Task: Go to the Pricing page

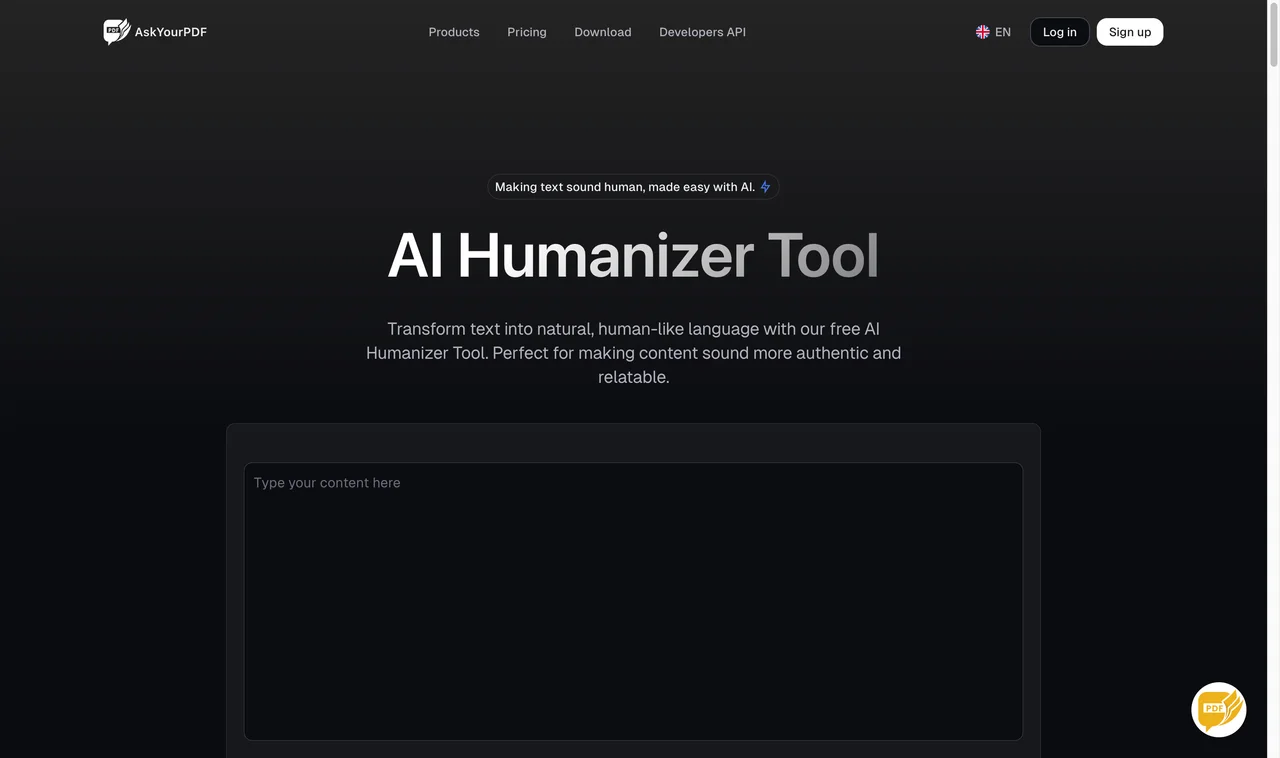Action: [527, 32]
